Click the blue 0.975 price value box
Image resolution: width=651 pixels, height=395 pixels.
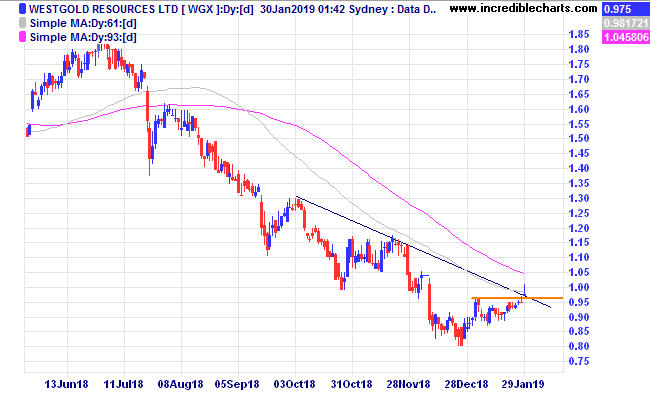tap(625, 9)
